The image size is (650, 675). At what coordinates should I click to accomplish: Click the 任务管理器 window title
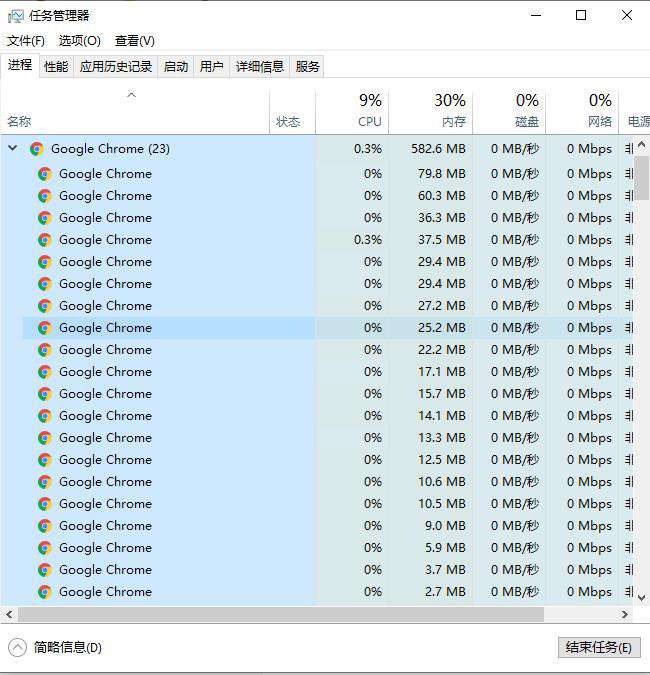59,16
